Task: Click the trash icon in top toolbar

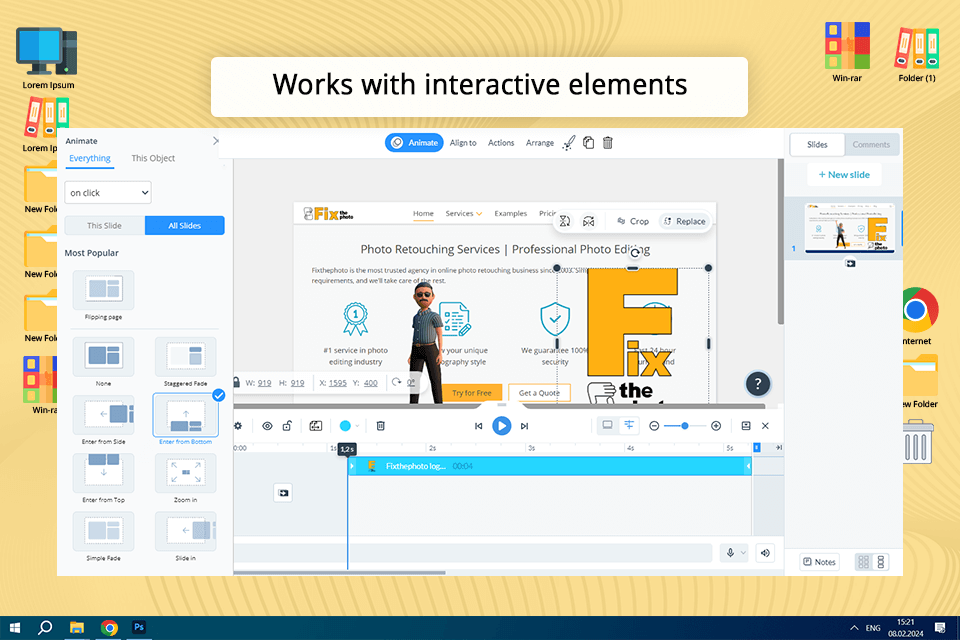Action: (x=607, y=143)
